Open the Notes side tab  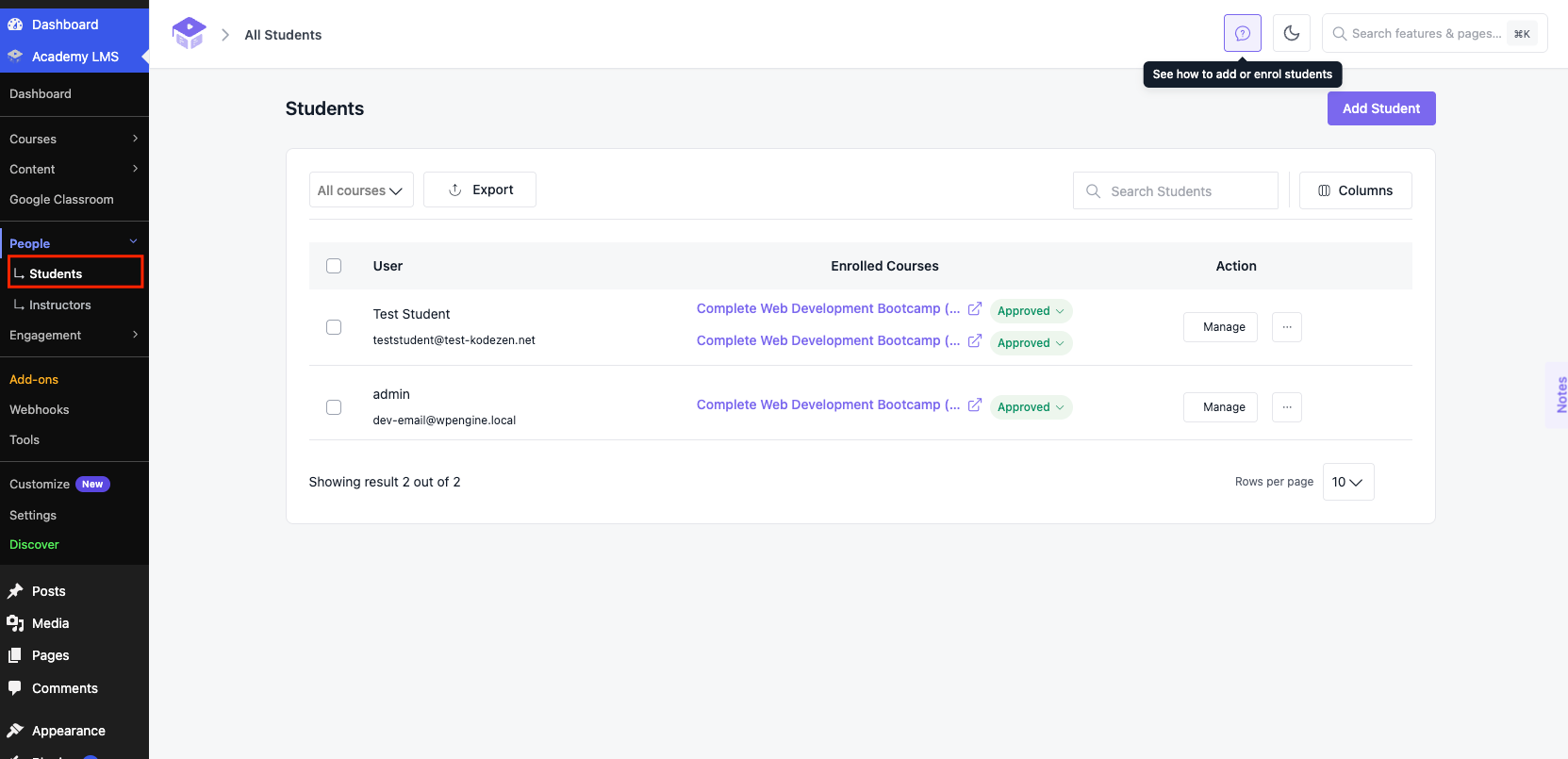(x=1560, y=395)
